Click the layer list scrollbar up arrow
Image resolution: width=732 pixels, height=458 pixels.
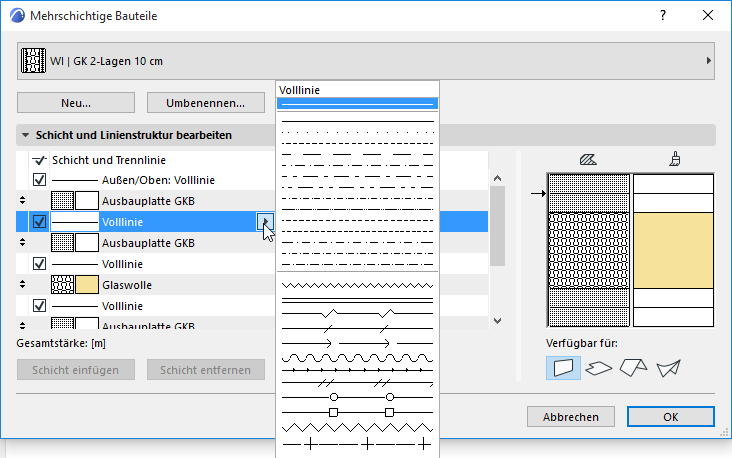[497, 178]
